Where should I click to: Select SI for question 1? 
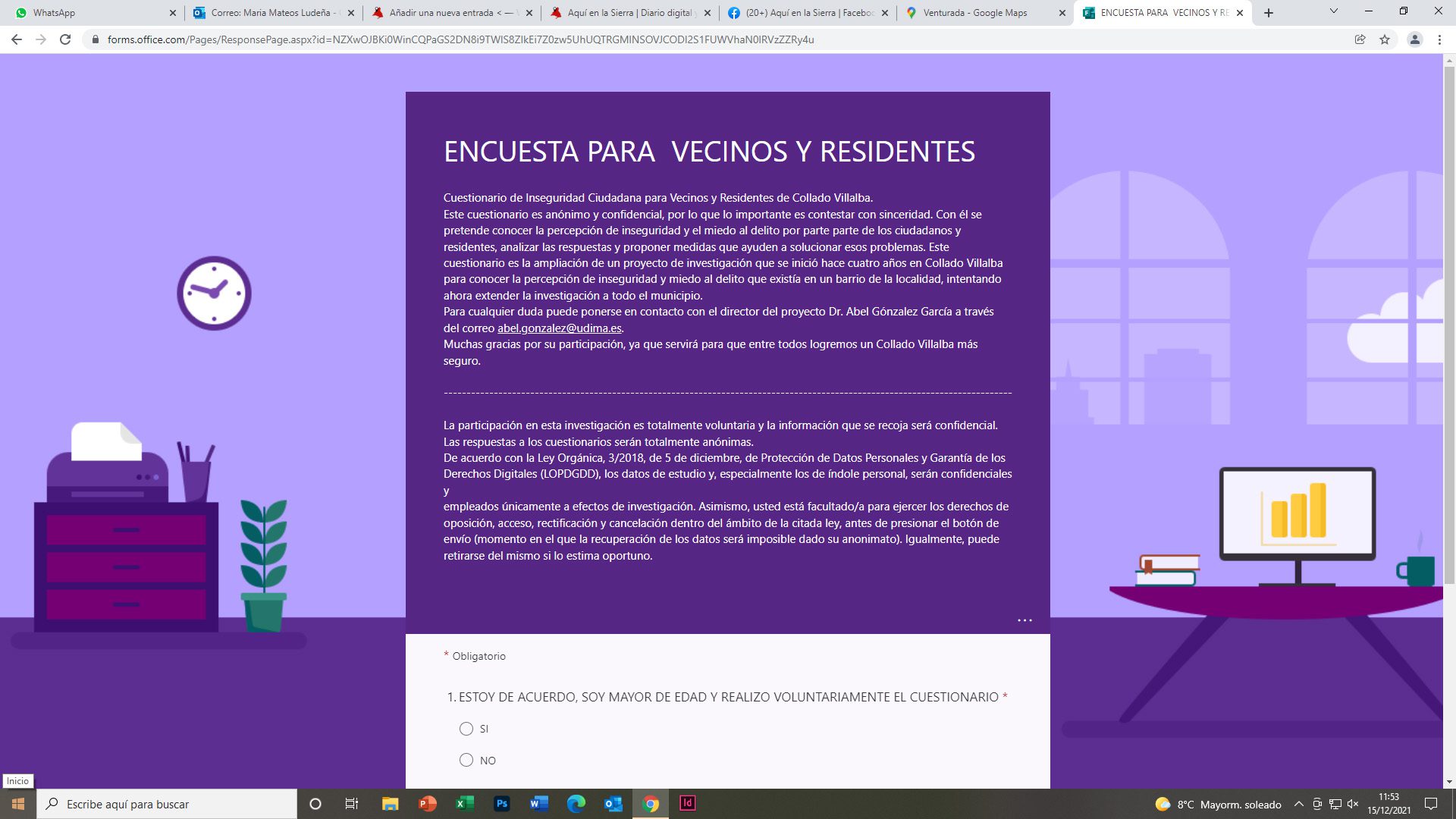tap(466, 729)
